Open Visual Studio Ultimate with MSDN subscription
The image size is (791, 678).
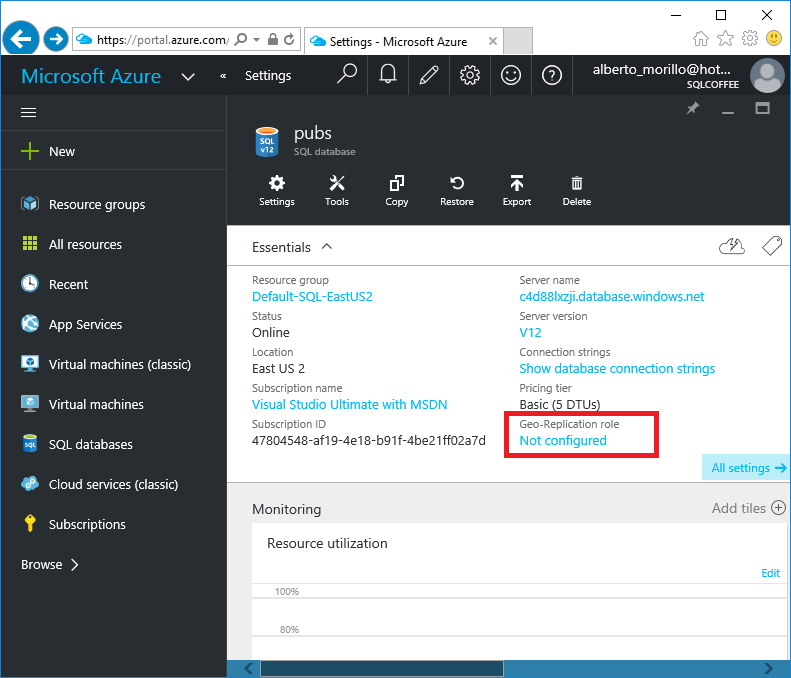(x=349, y=405)
